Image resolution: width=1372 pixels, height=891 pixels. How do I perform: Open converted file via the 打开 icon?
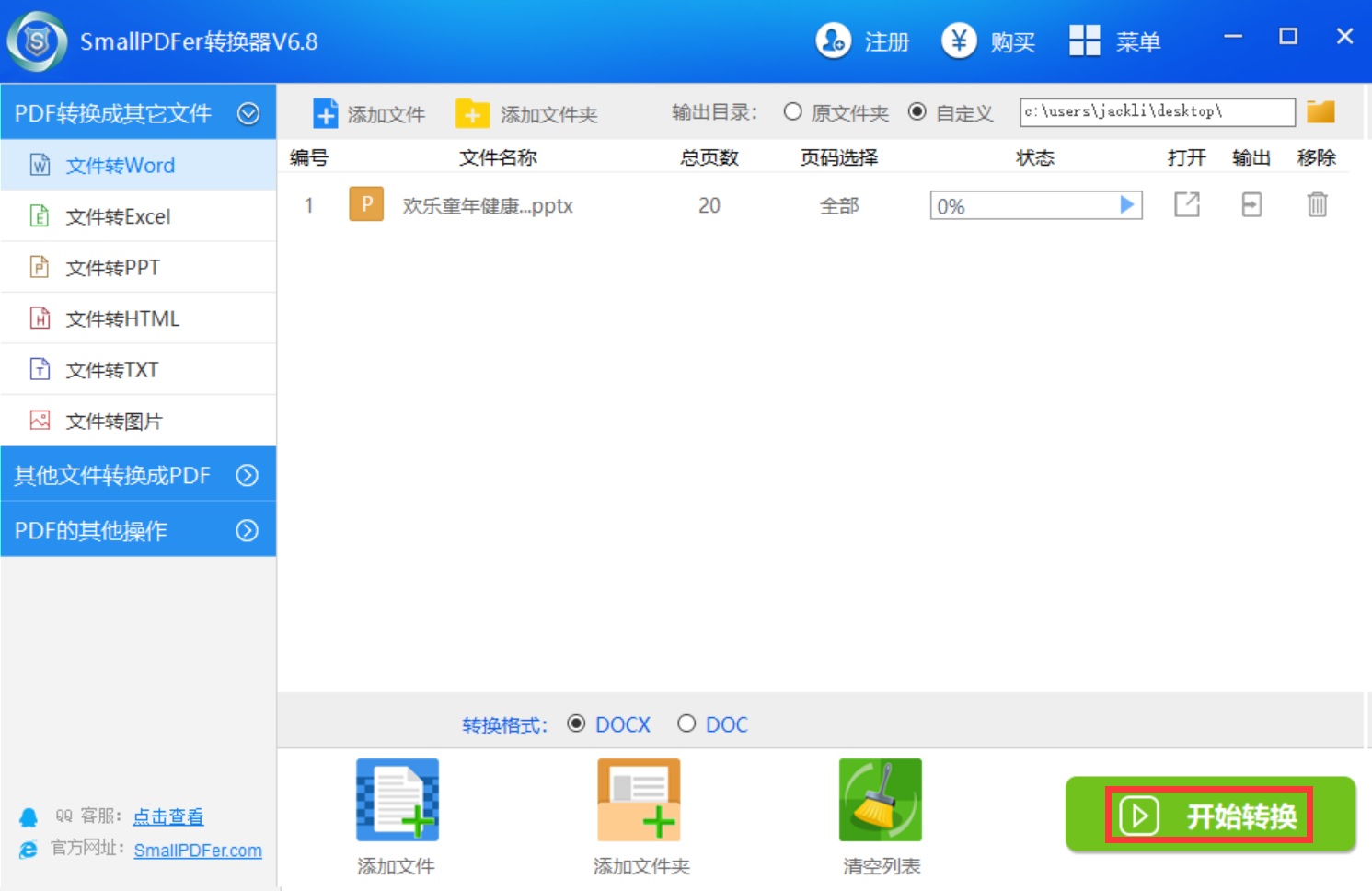point(1187,204)
